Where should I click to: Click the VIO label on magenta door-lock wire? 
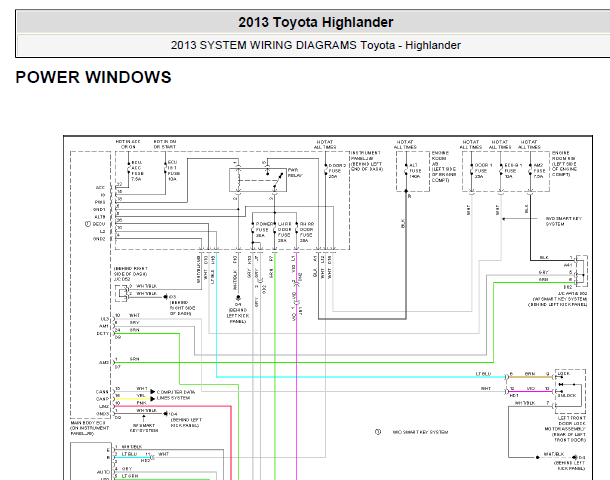pyautogui.click(x=531, y=388)
